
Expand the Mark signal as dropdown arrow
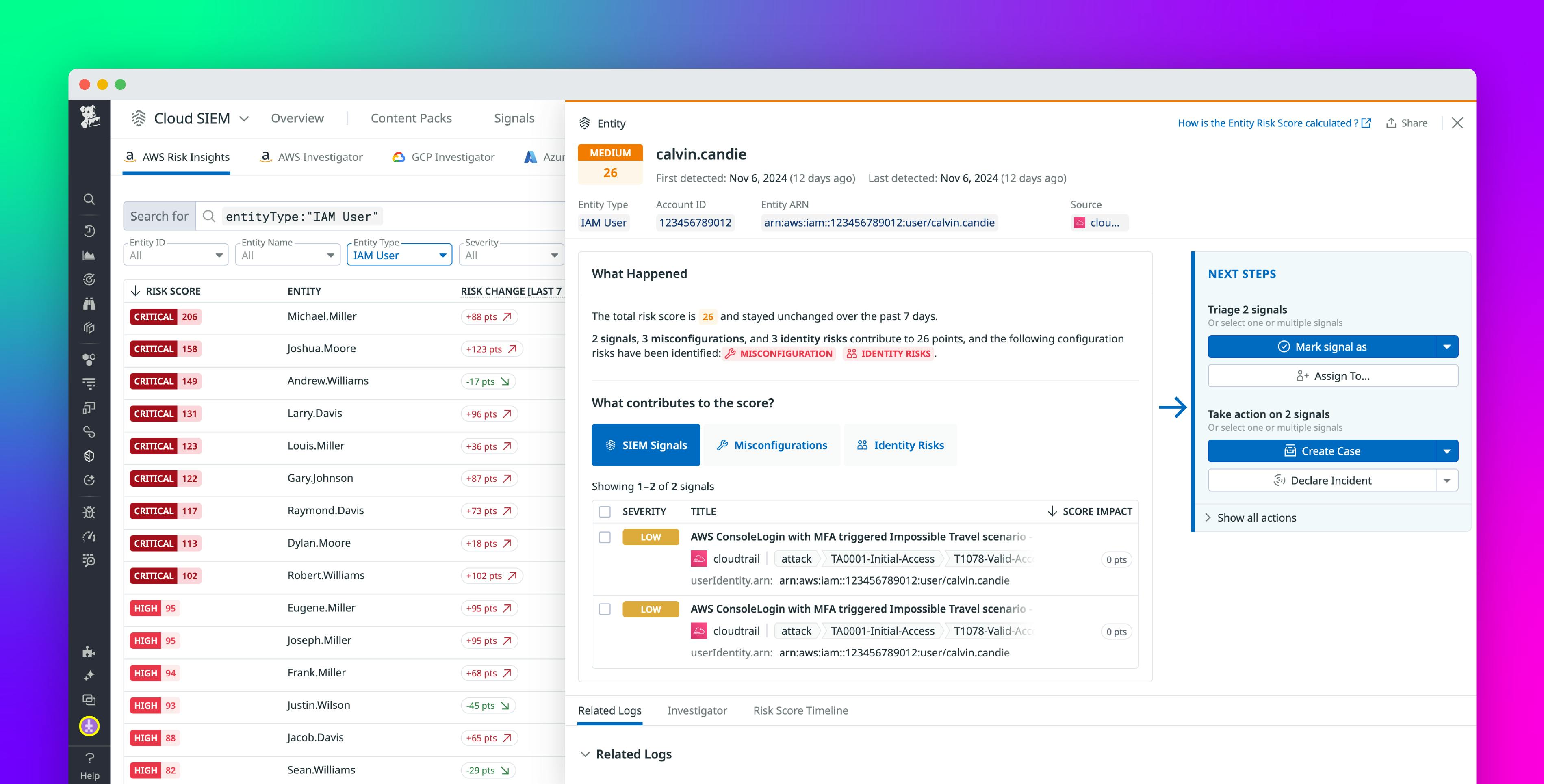pyautogui.click(x=1447, y=347)
